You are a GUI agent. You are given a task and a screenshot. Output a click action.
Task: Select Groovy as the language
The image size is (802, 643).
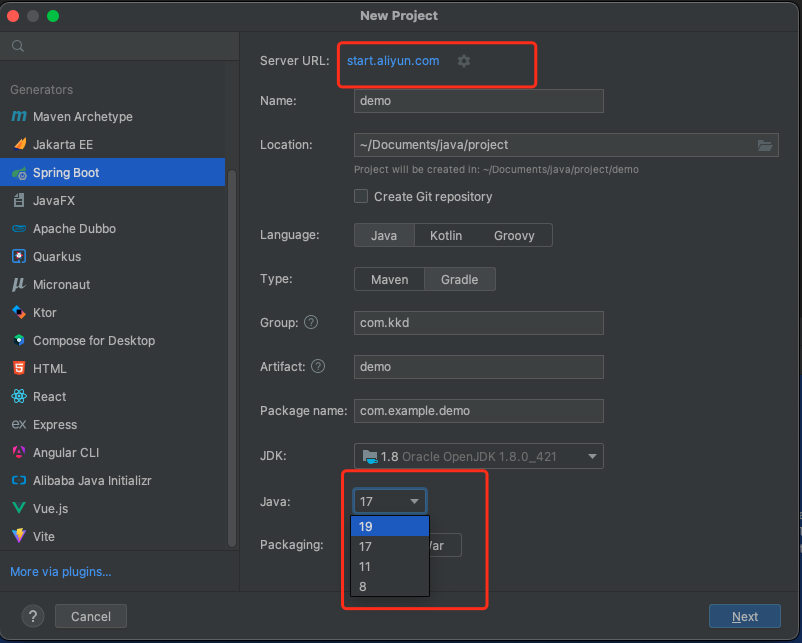click(x=514, y=235)
